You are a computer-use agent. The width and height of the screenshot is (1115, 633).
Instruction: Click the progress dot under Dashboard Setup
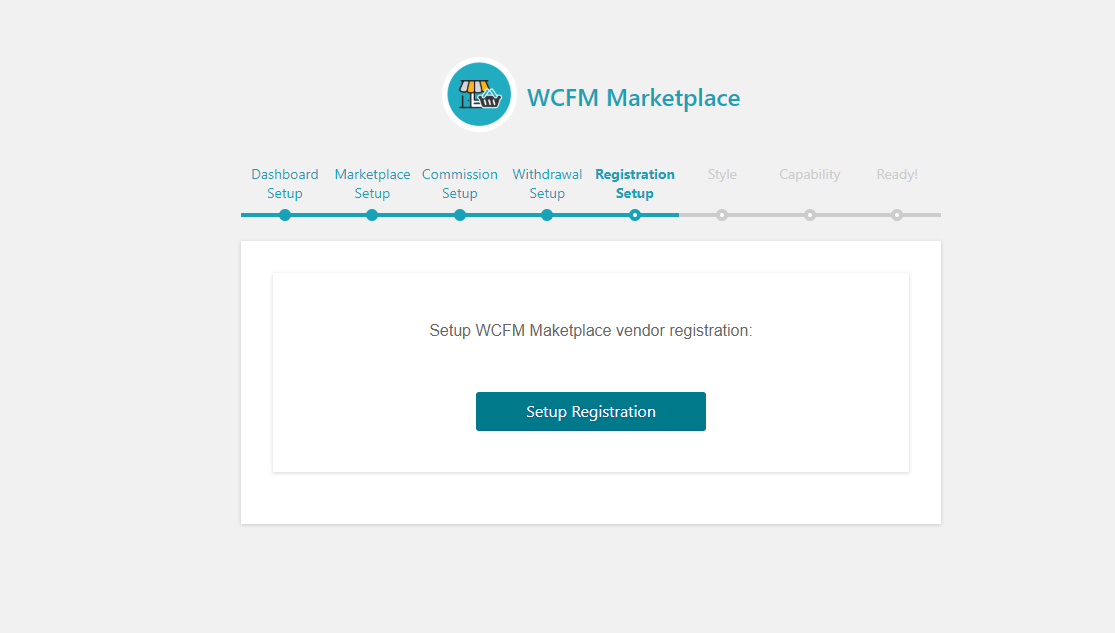[284, 215]
